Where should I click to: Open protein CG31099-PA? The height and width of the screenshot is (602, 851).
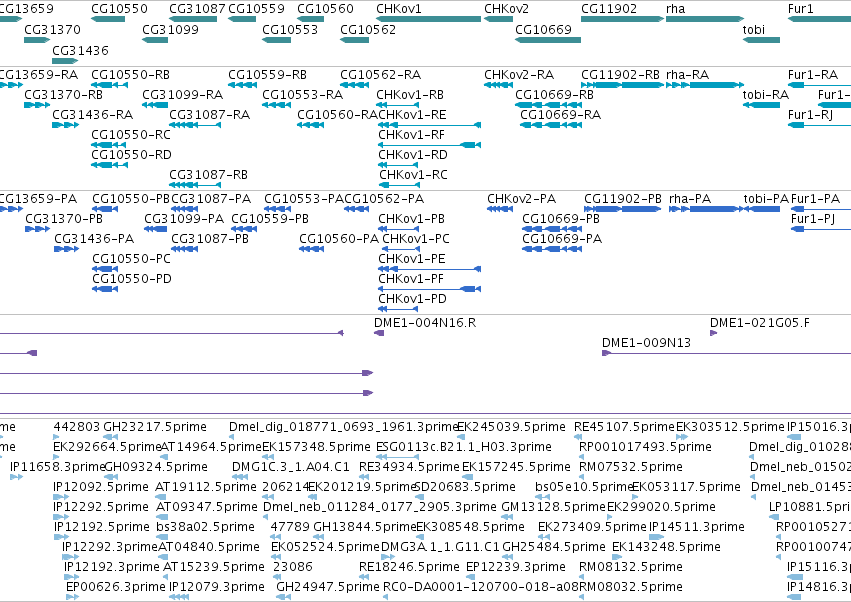(184, 219)
